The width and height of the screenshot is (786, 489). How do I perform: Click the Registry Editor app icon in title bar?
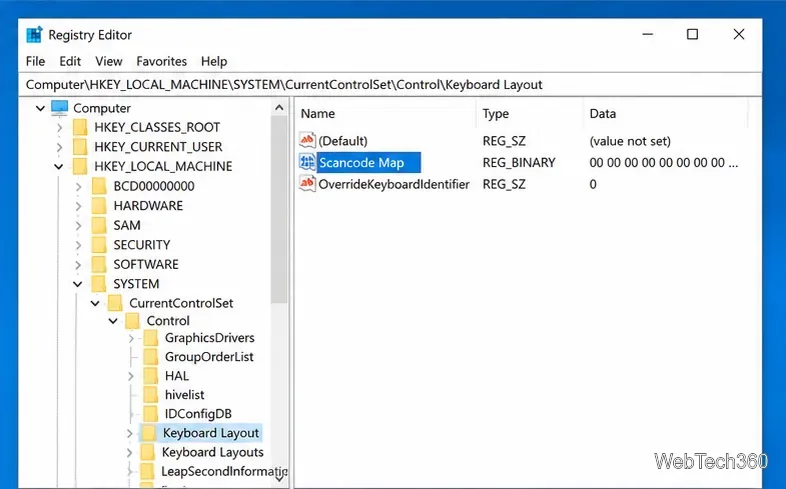(x=34, y=35)
